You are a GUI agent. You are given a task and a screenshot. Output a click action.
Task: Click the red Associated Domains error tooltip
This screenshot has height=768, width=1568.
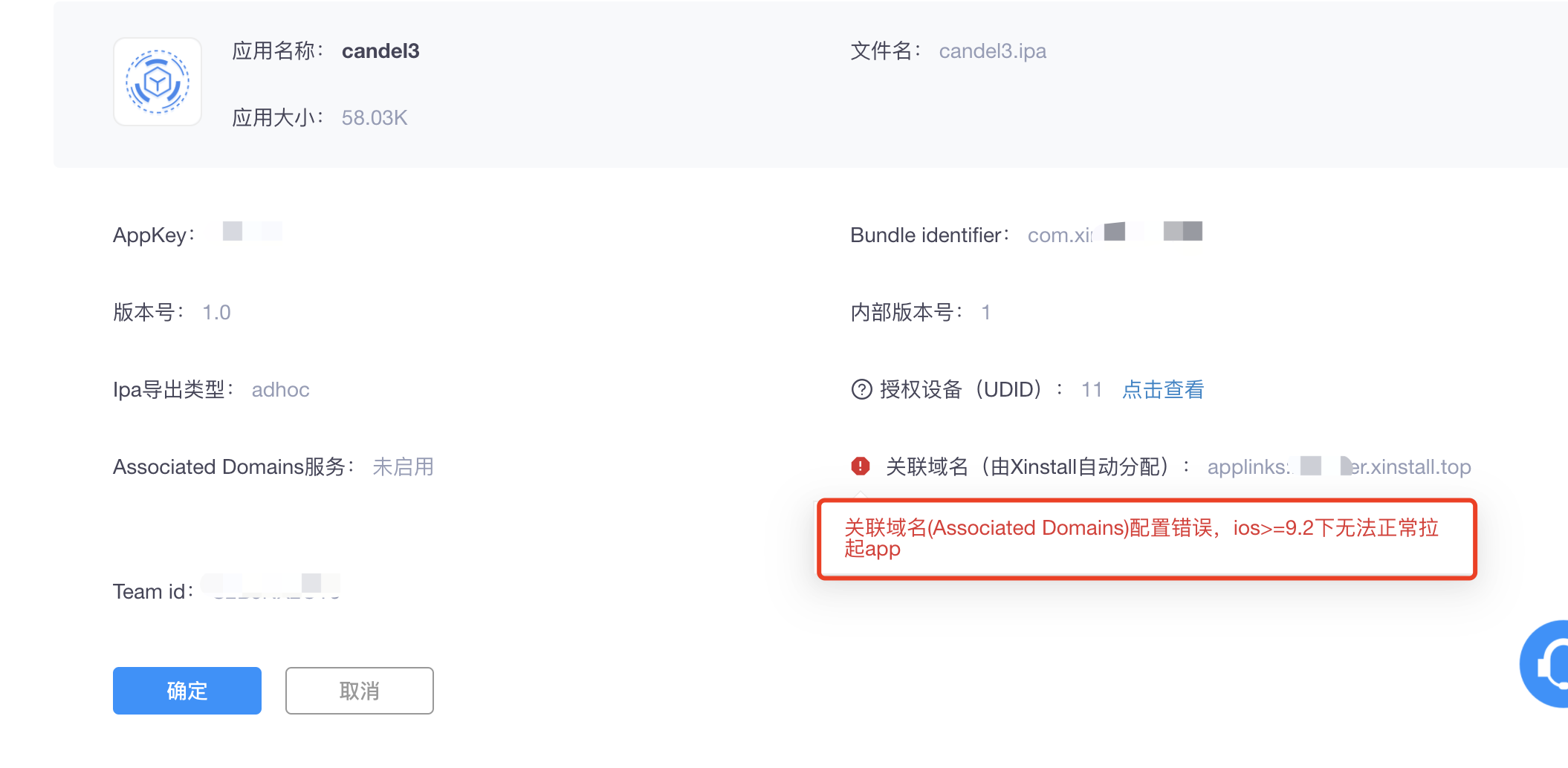coord(1147,538)
